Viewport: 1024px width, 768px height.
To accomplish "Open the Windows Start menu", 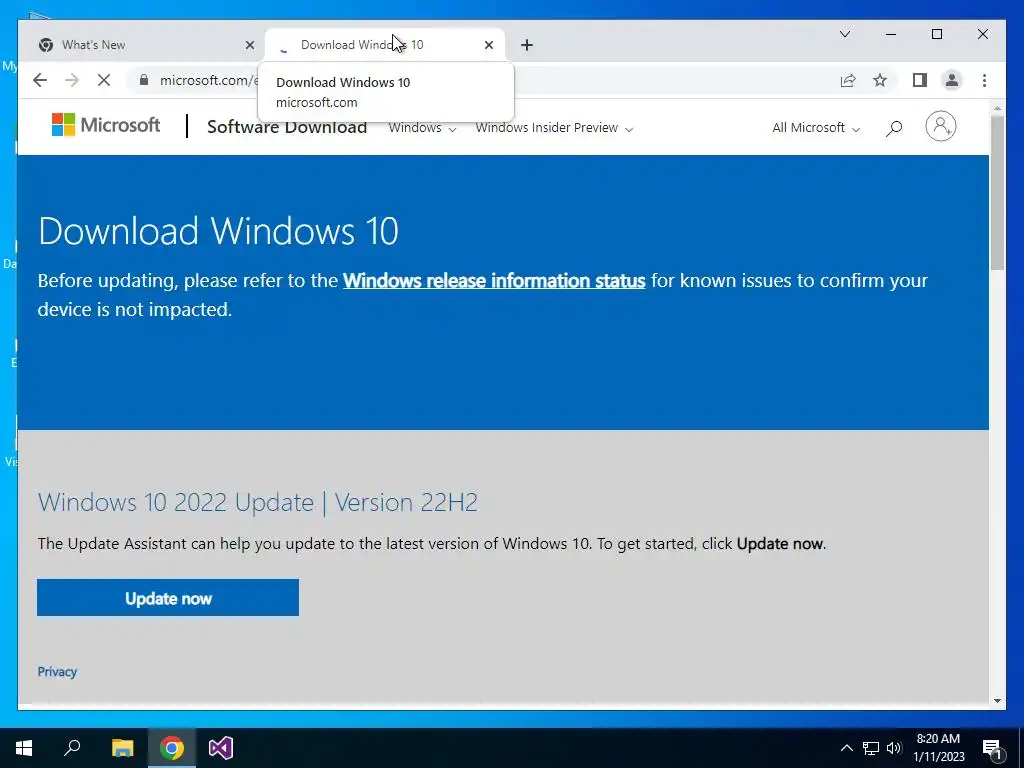I will pos(24,748).
